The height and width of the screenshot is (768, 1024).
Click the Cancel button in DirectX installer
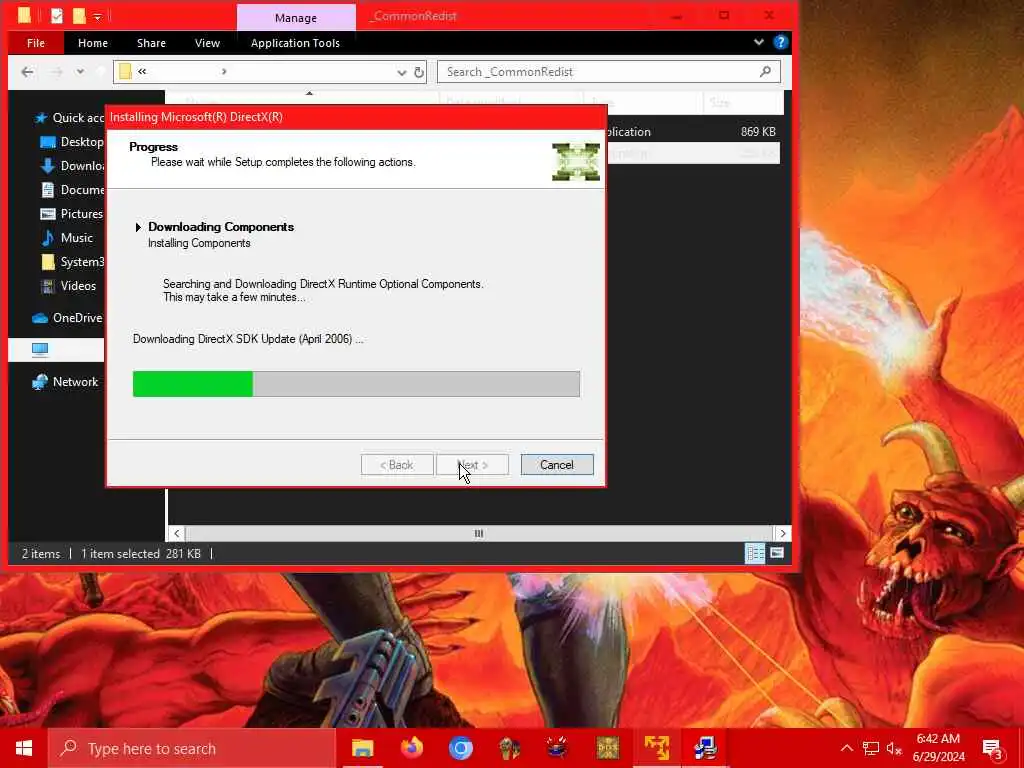(556, 464)
